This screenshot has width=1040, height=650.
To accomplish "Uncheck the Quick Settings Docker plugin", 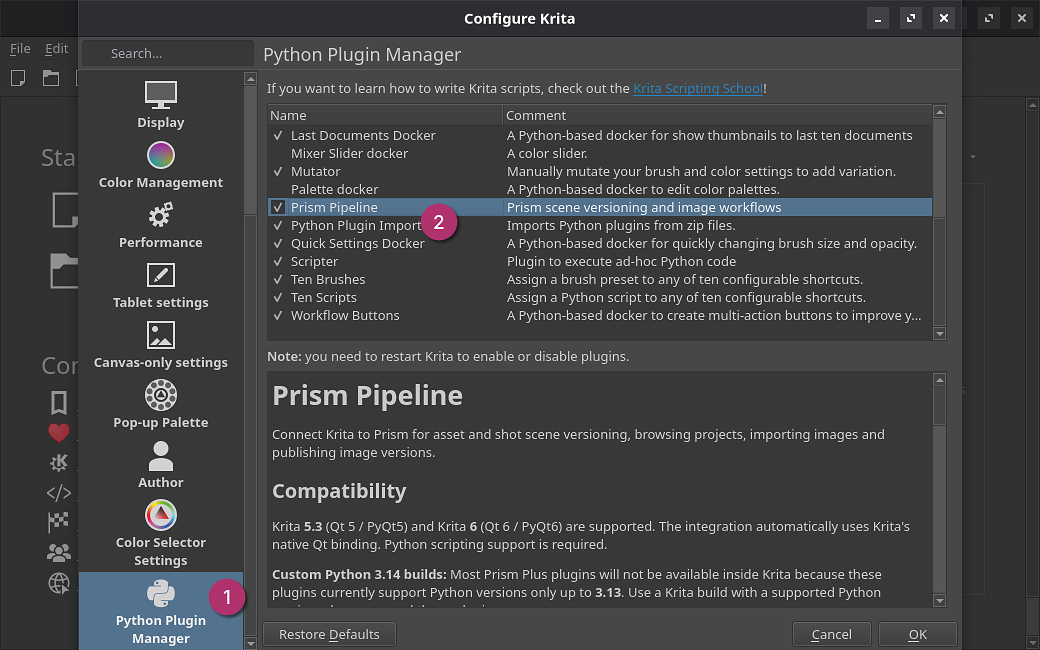I will pos(278,243).
